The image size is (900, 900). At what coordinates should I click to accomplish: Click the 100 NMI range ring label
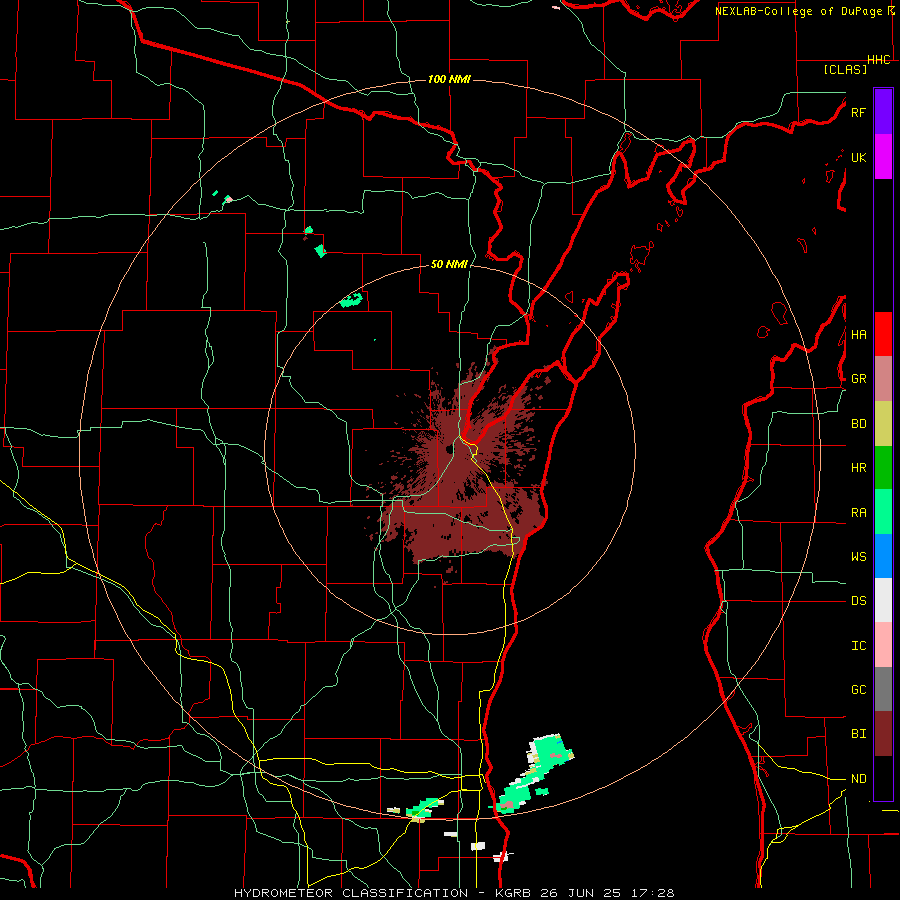tap(449, 79)
